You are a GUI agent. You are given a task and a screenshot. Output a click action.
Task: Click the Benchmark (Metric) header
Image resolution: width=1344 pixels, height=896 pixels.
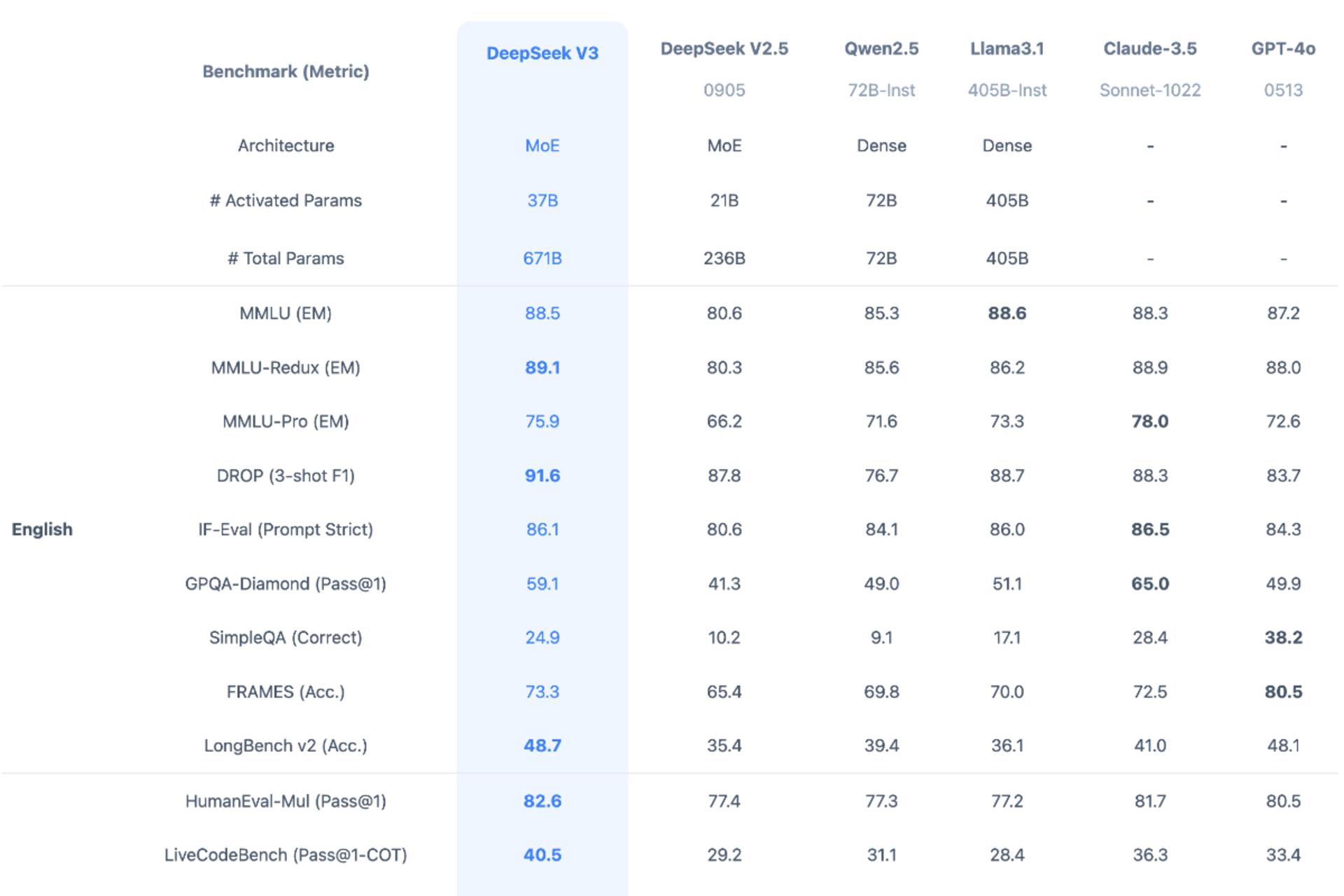[286, 71]
